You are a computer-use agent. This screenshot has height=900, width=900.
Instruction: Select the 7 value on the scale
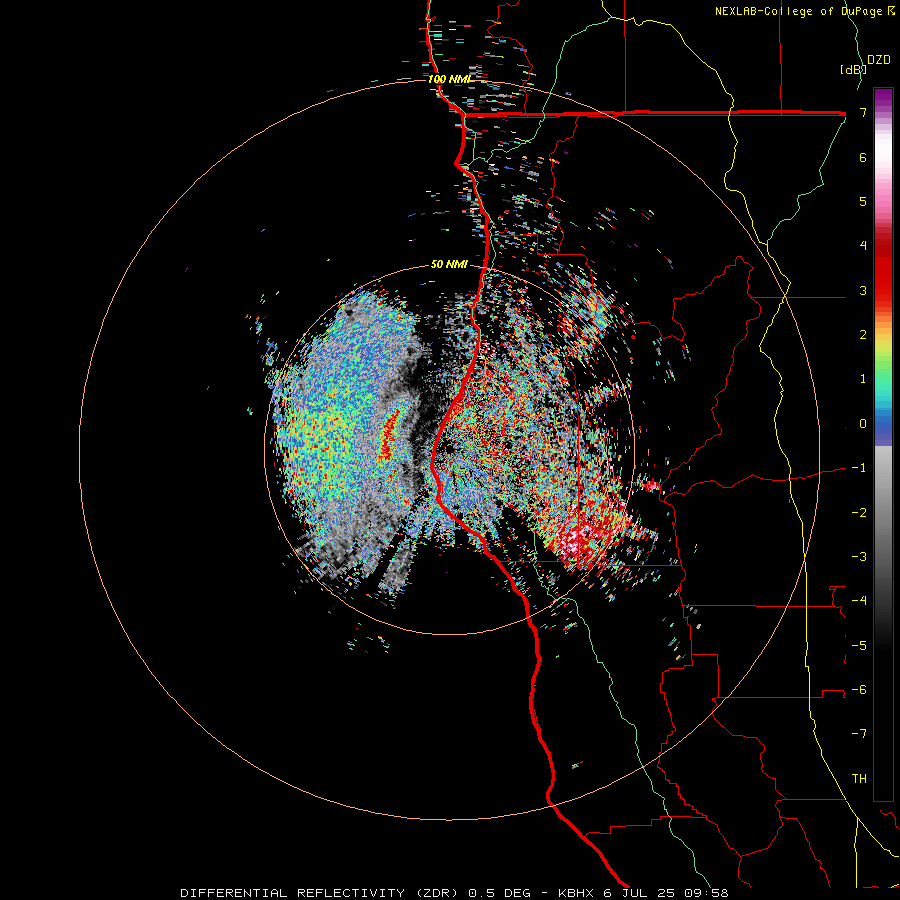863,112
